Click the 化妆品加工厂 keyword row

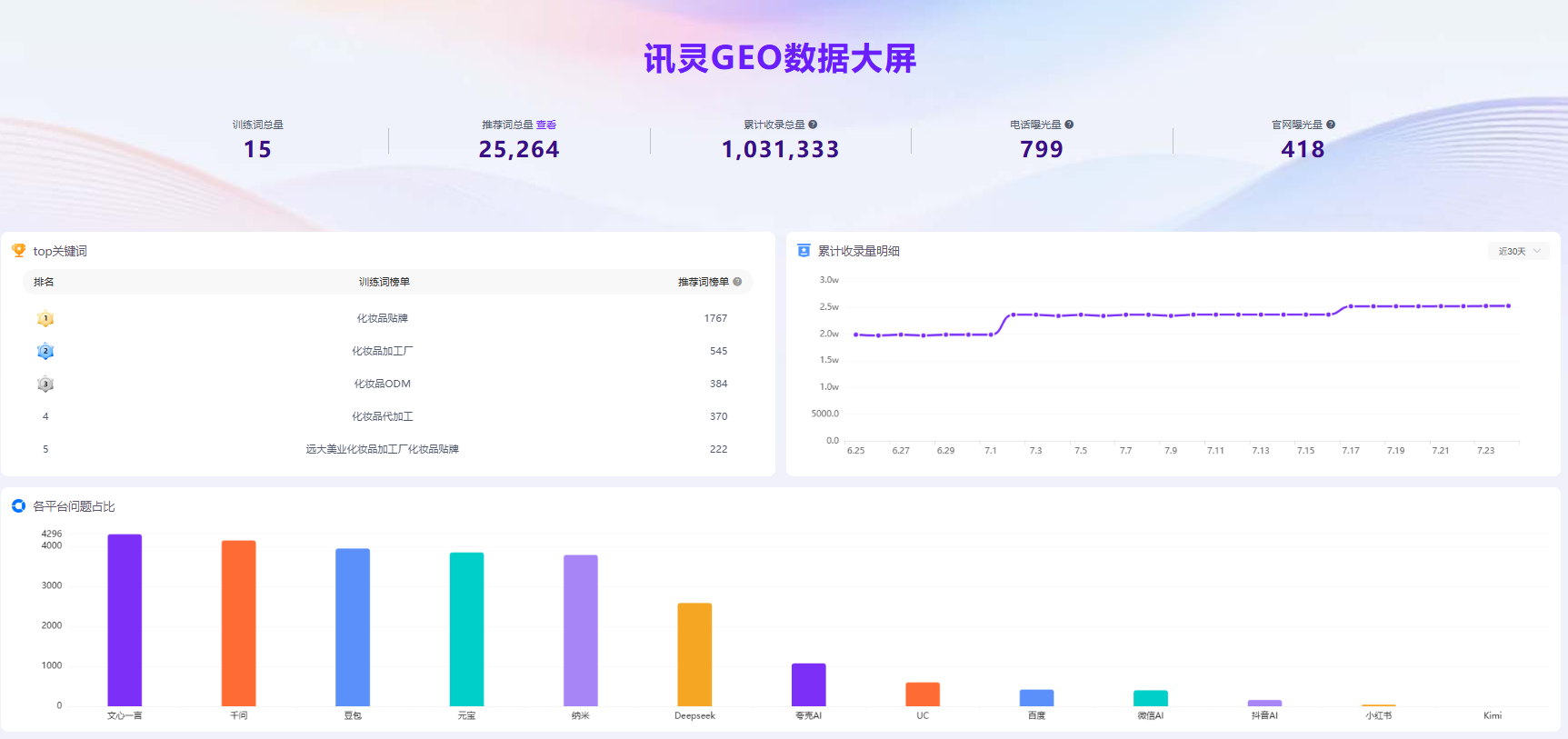tap(388, 351)
